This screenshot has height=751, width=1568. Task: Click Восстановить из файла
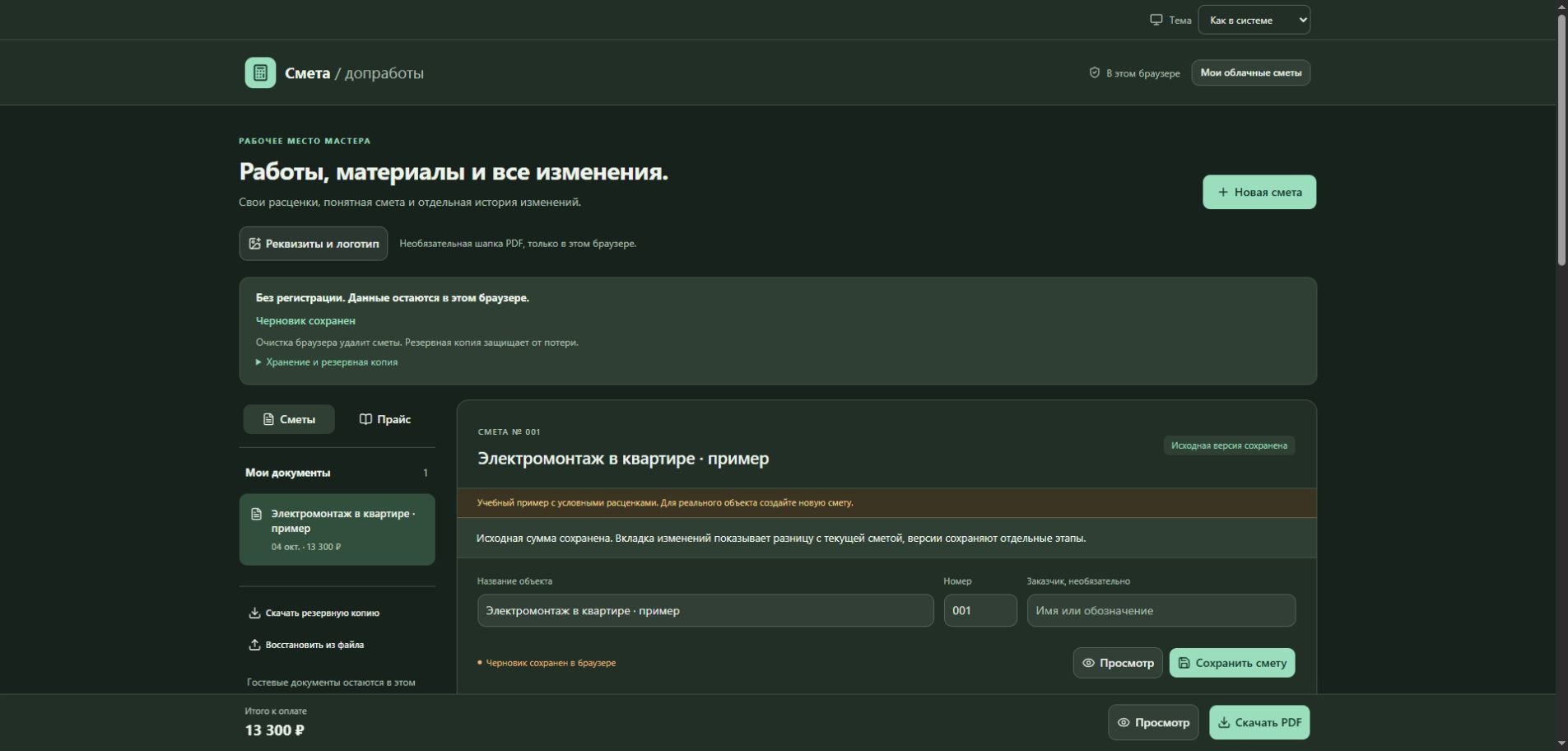click(x=305, y=645)
